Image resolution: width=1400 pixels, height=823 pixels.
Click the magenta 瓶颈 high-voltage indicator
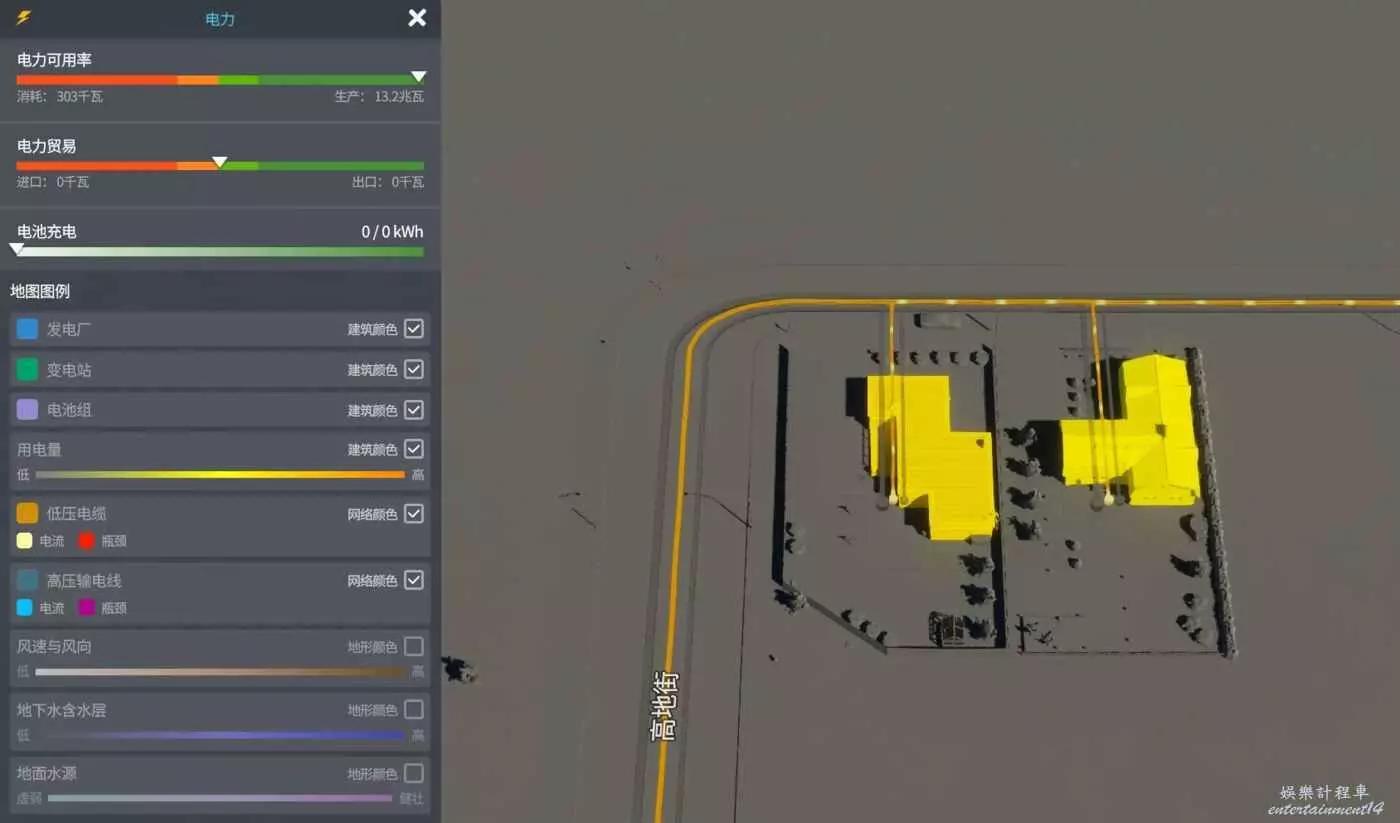(x=87, y=607)
